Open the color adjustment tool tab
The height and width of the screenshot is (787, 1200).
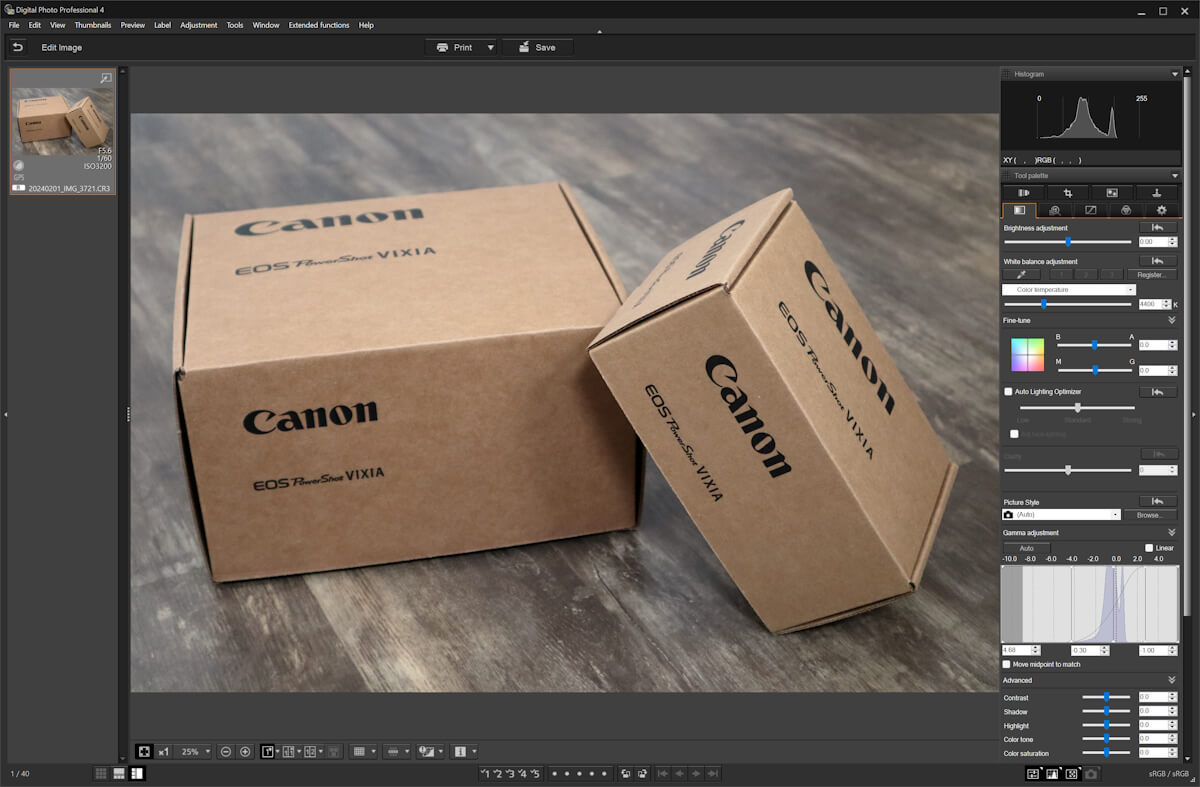point(1126,210)
